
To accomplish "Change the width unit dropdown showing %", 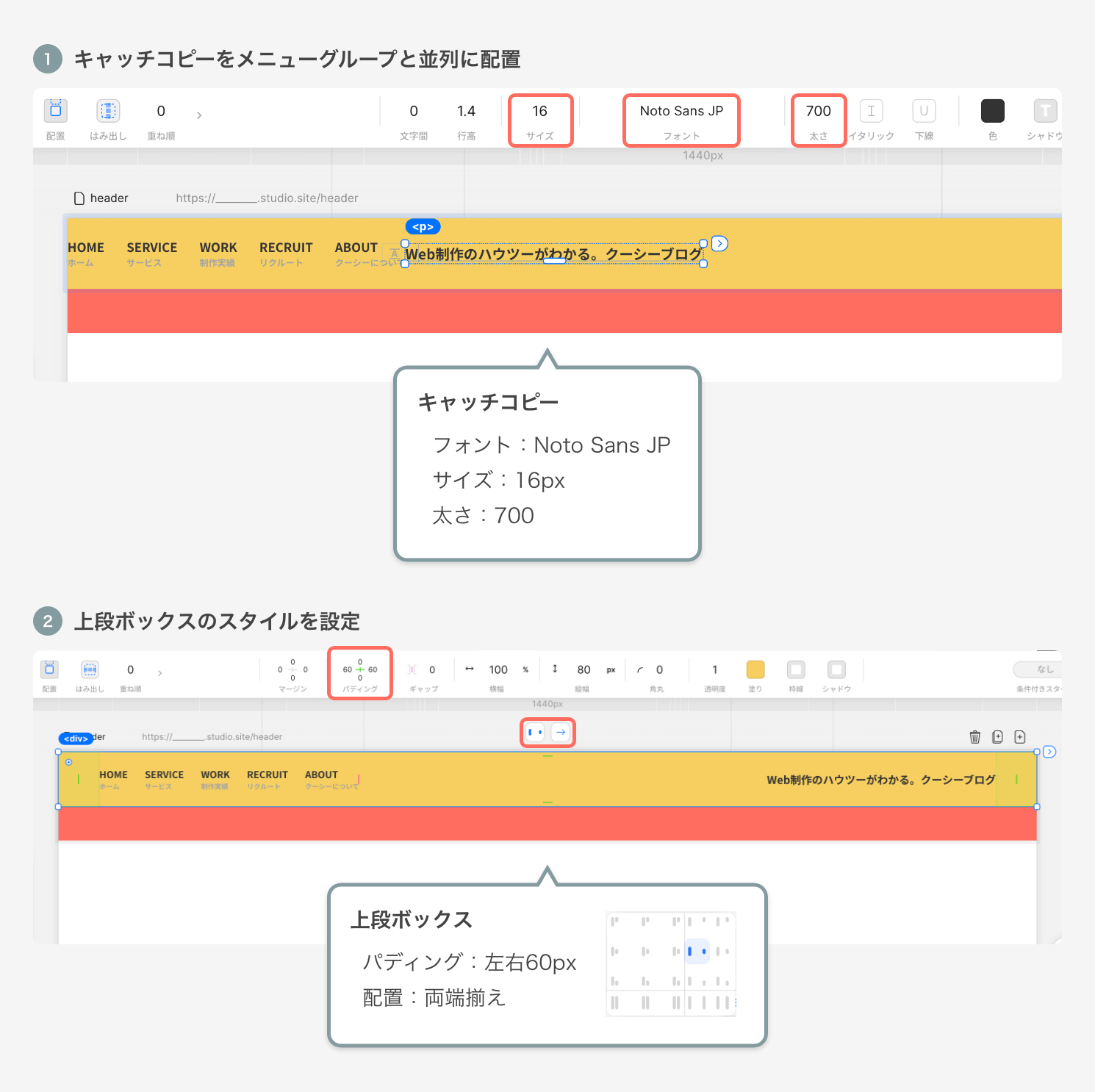I will (525, 669).
